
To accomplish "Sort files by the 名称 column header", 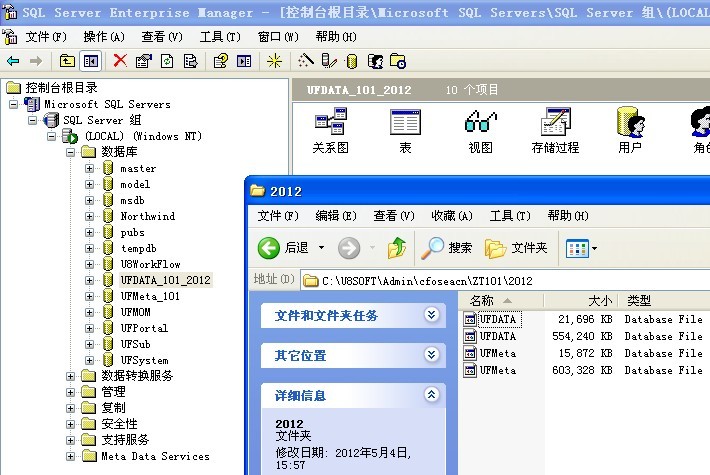I will pos(501,301).
